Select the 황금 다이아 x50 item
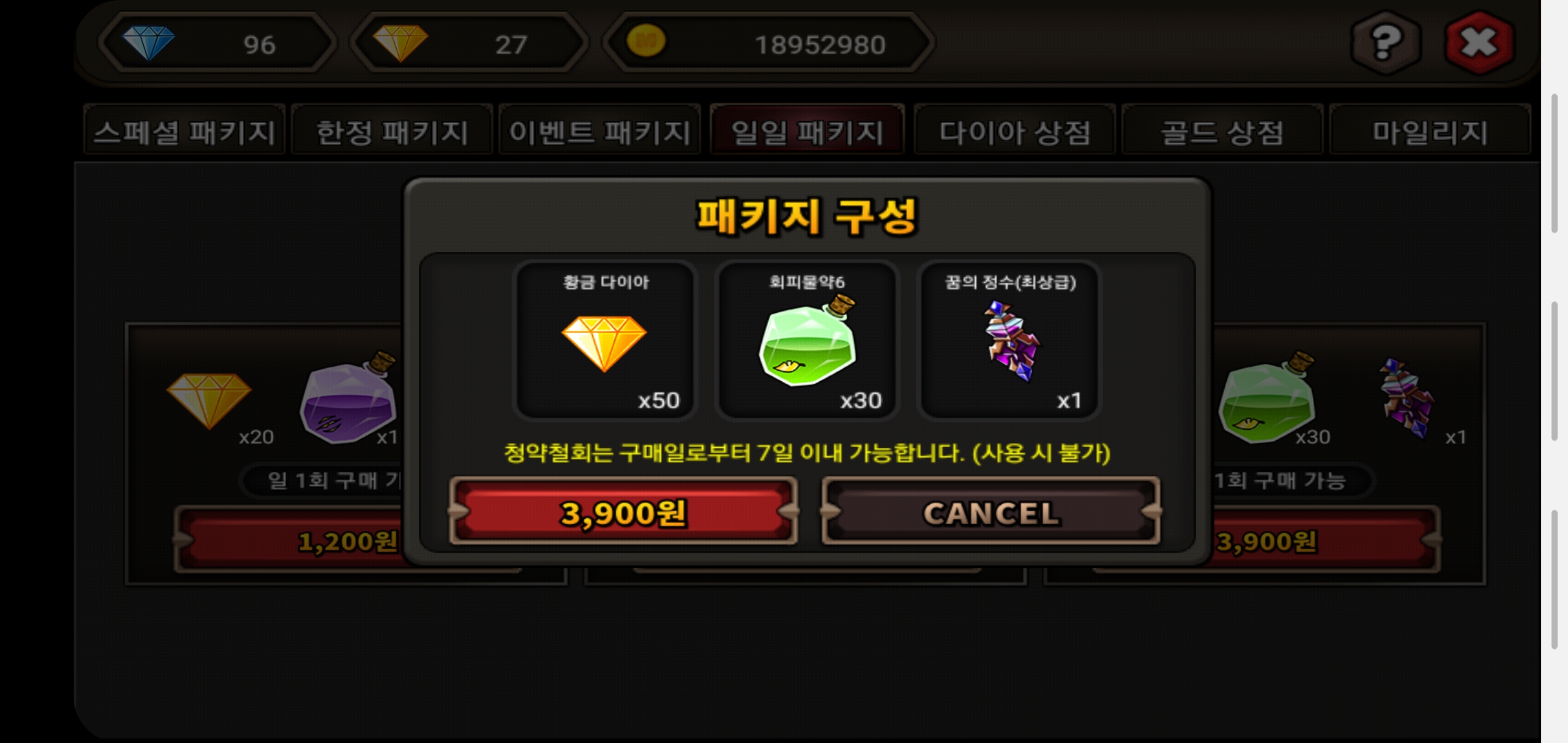This screenshot has height=743, width=1568. (x=605, y=340)
